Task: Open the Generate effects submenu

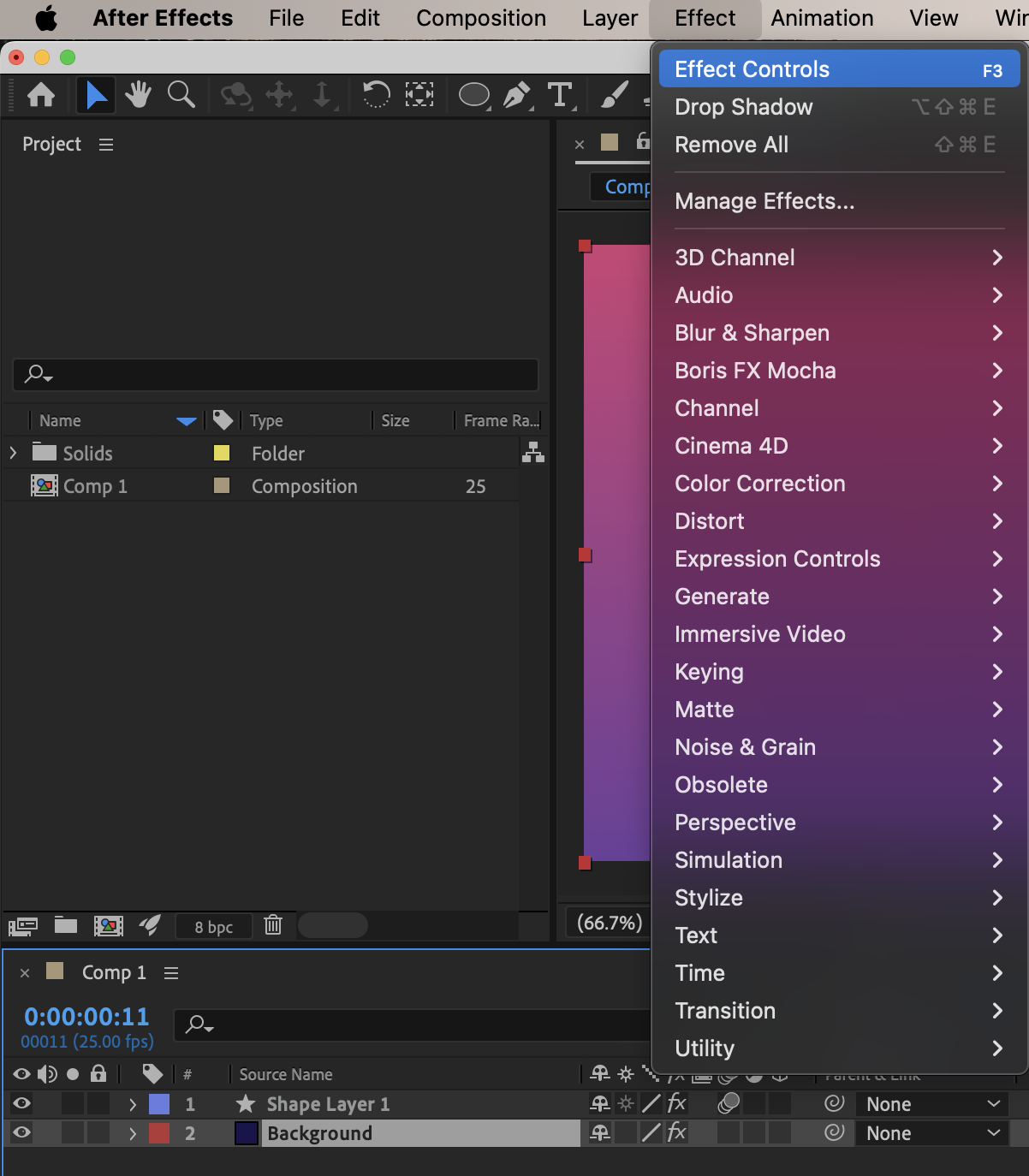Action: 839,597
